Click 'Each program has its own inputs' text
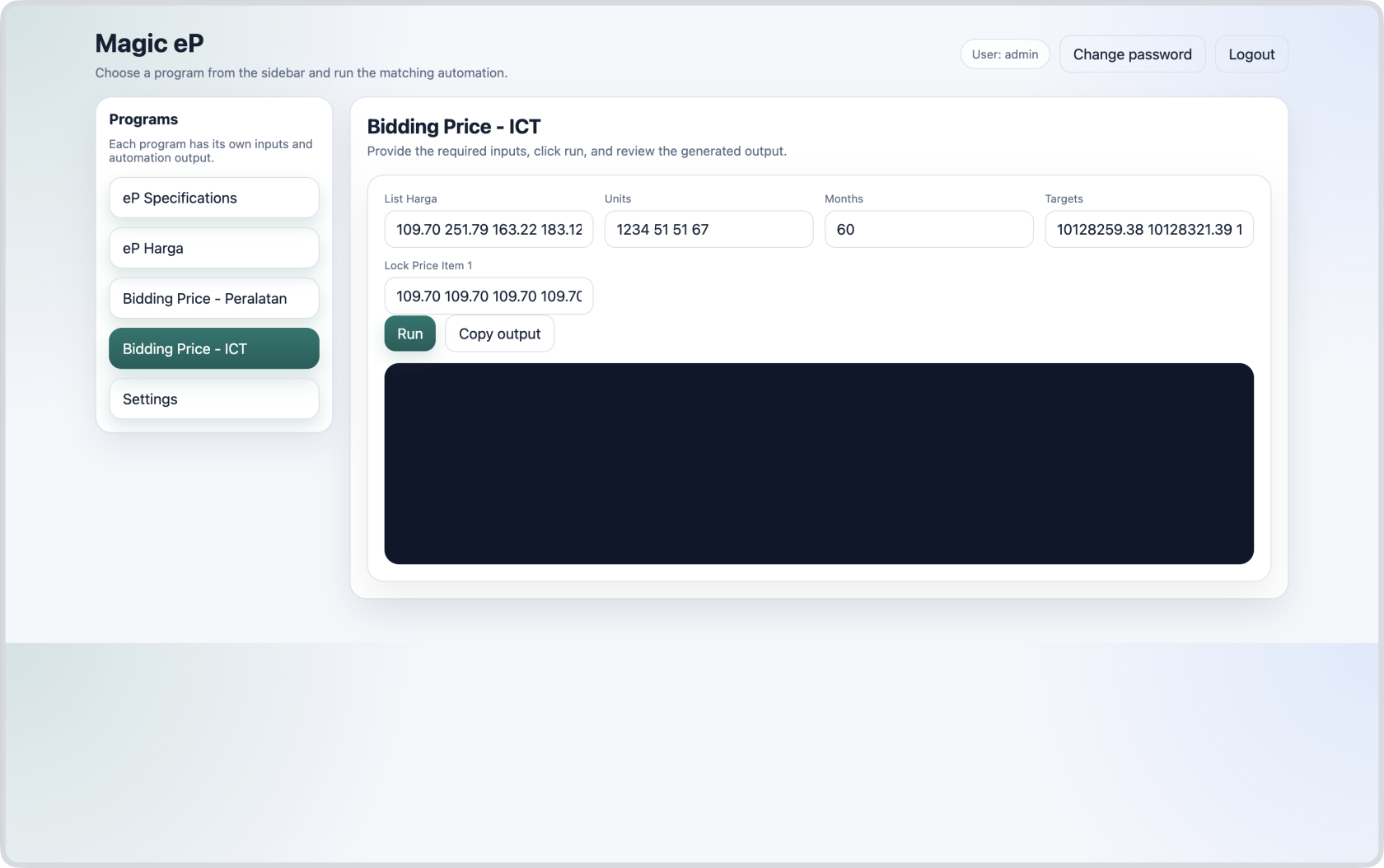Viewport: 1384px width, 868px height. coord(211,151)
